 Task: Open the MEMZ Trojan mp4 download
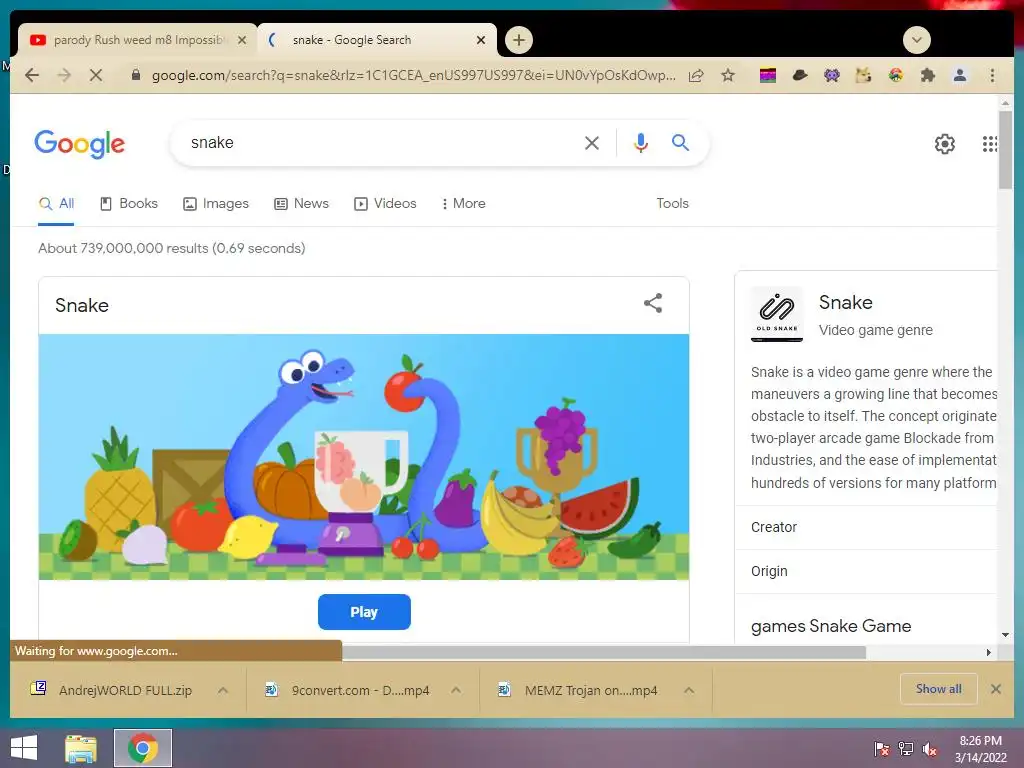[x=579, y=690]
